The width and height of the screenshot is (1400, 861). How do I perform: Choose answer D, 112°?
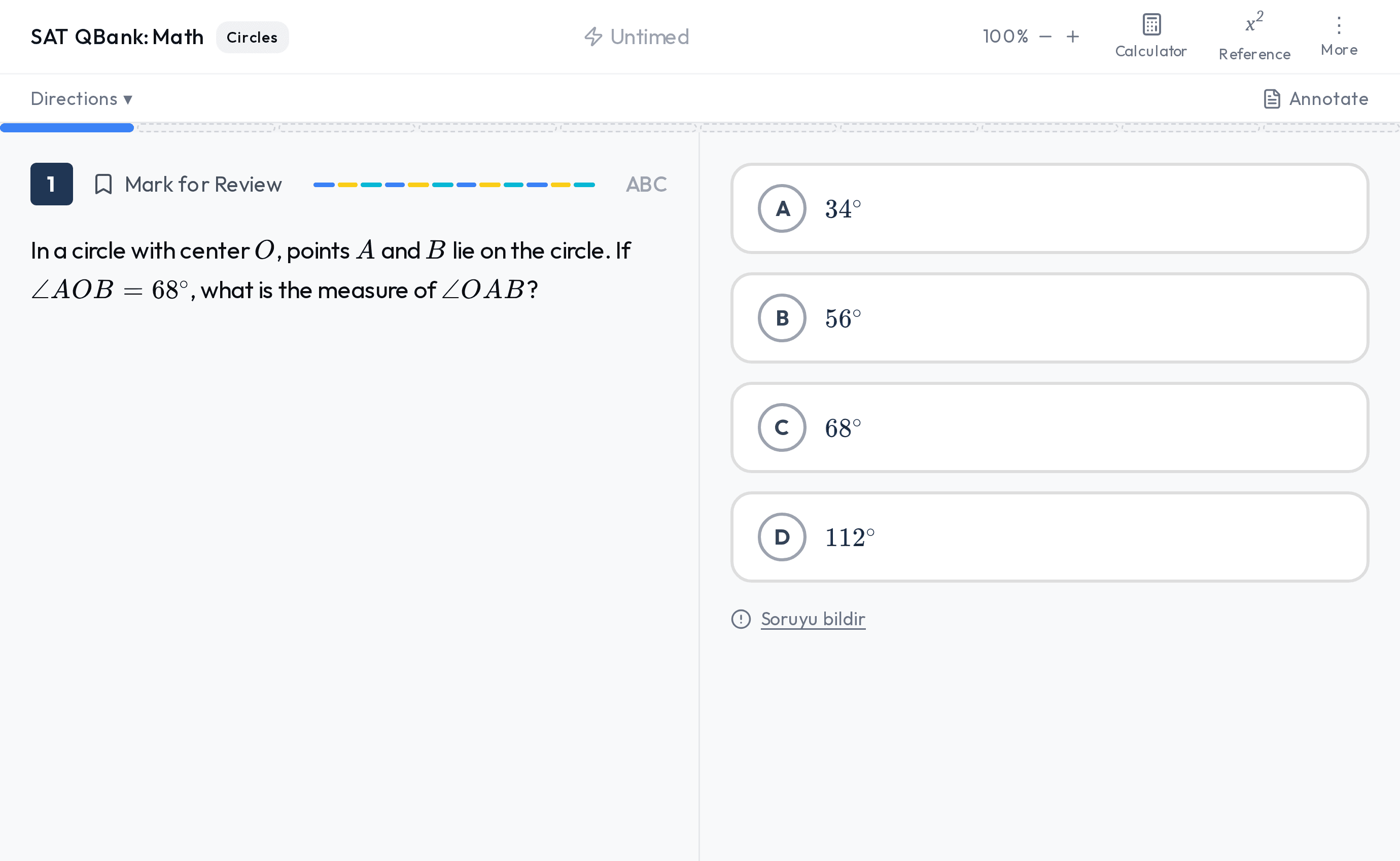[x=1049, y=537]
